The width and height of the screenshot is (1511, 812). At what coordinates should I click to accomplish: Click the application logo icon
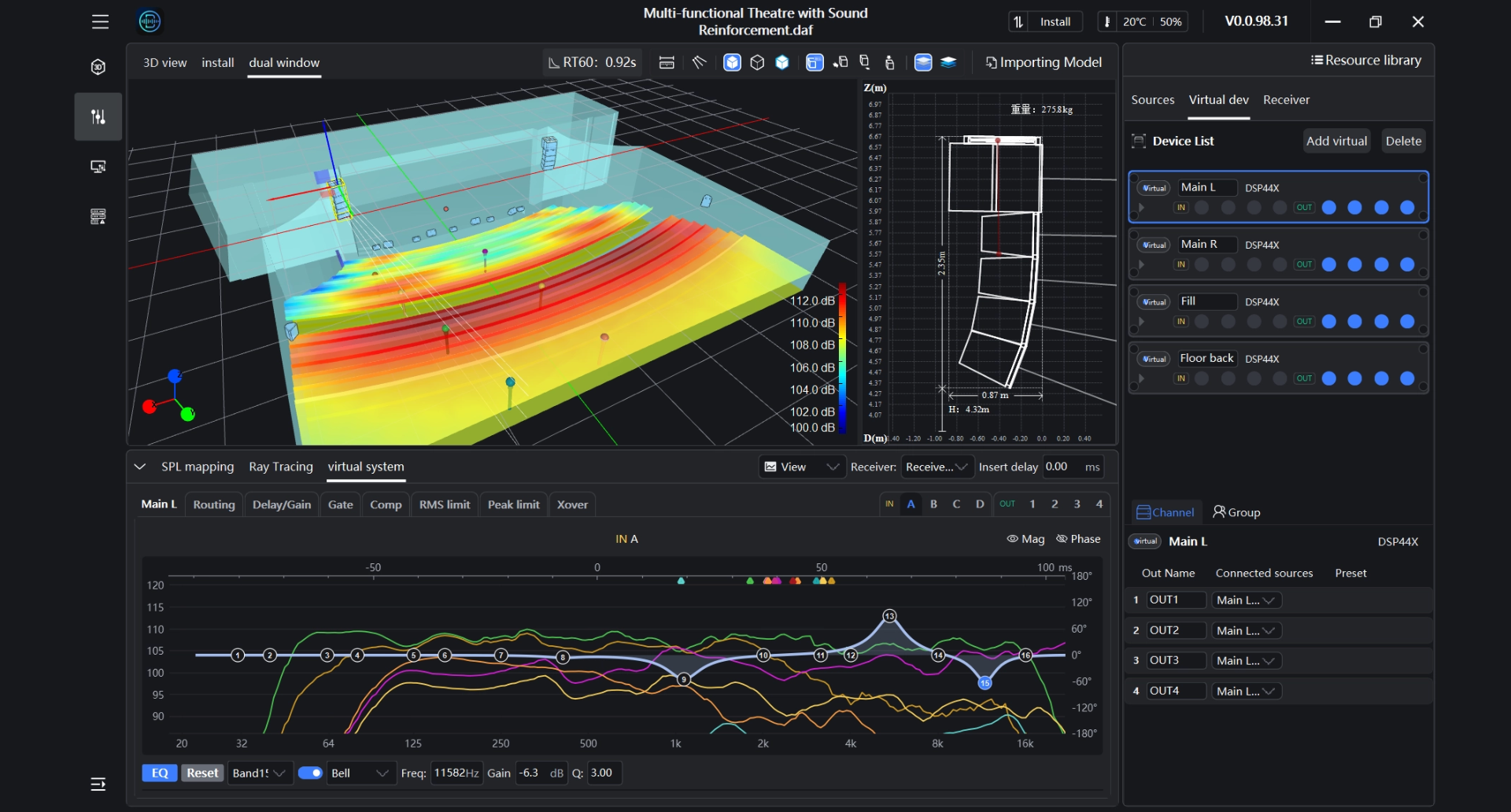[x=150, y=21]
